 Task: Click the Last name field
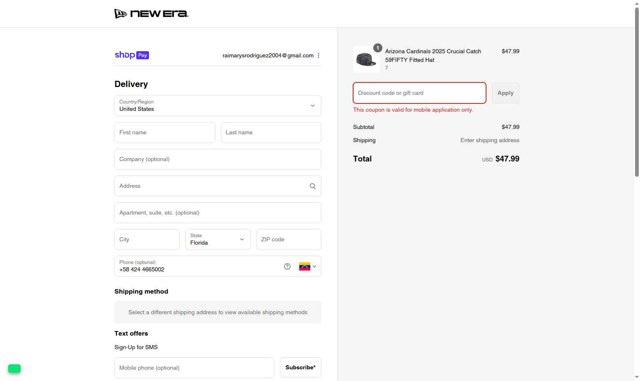point(271,132)
